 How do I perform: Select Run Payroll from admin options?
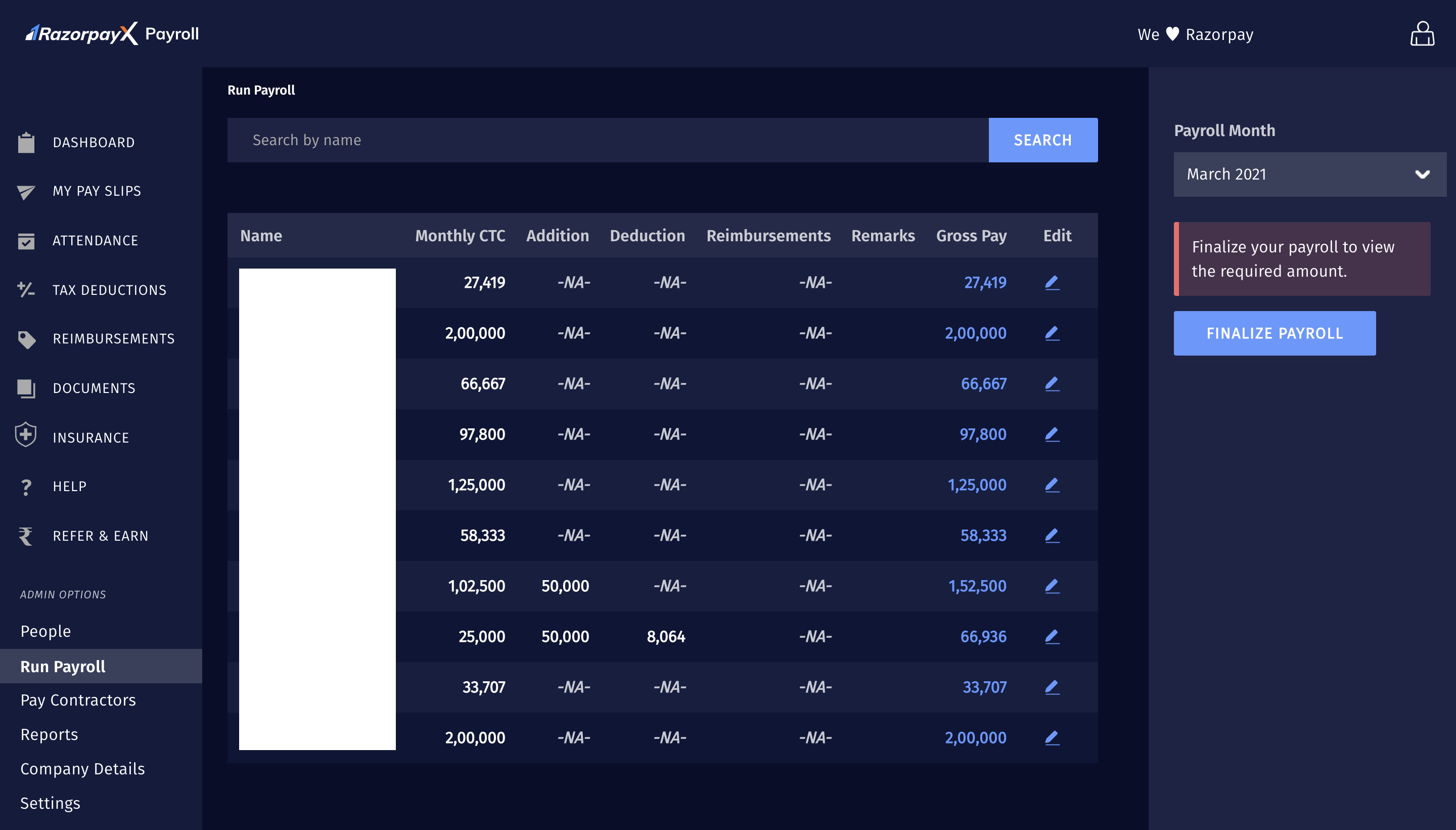pyautogui.click(x=63, y=666)
